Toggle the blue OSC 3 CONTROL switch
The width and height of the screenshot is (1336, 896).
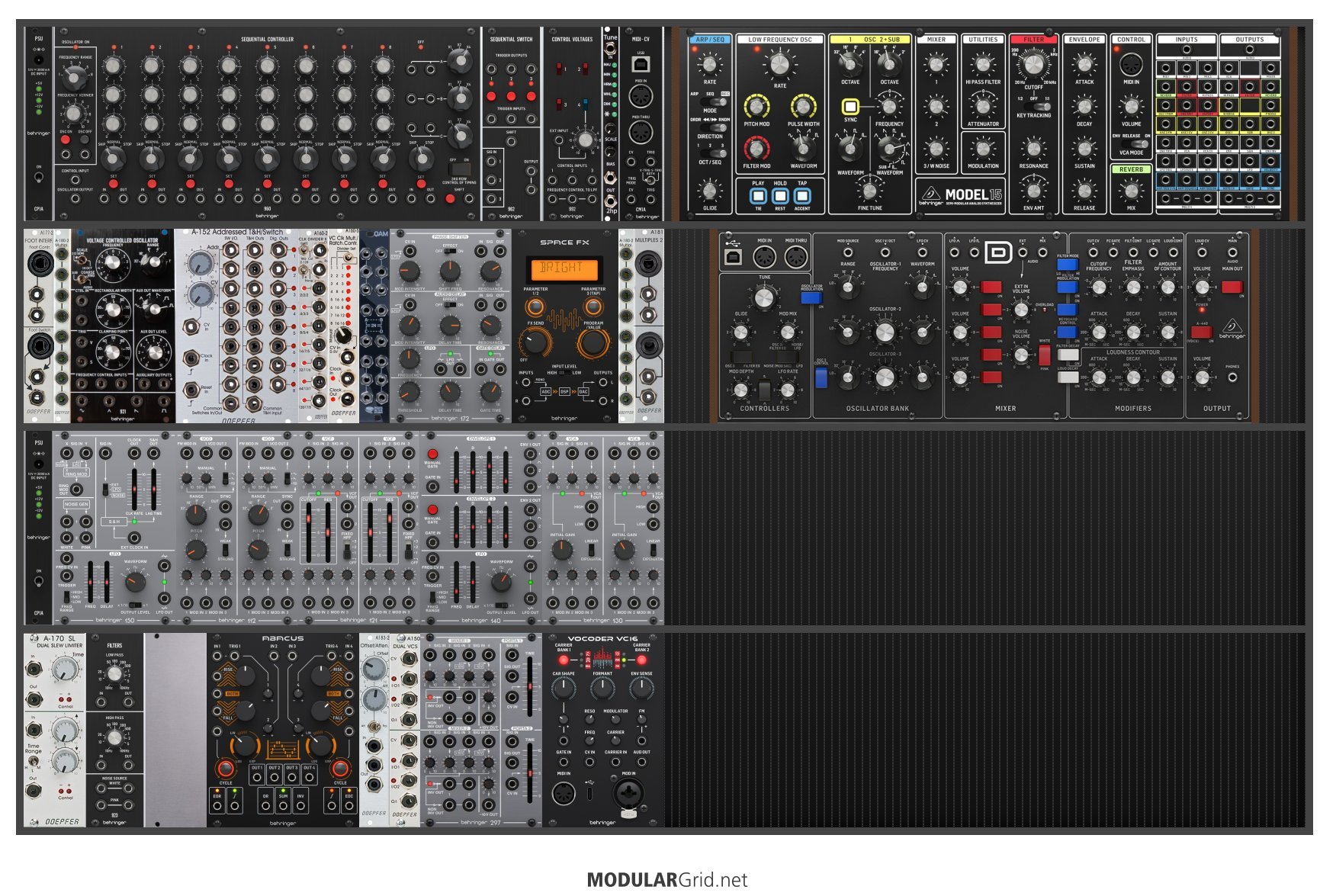[821, 377]
